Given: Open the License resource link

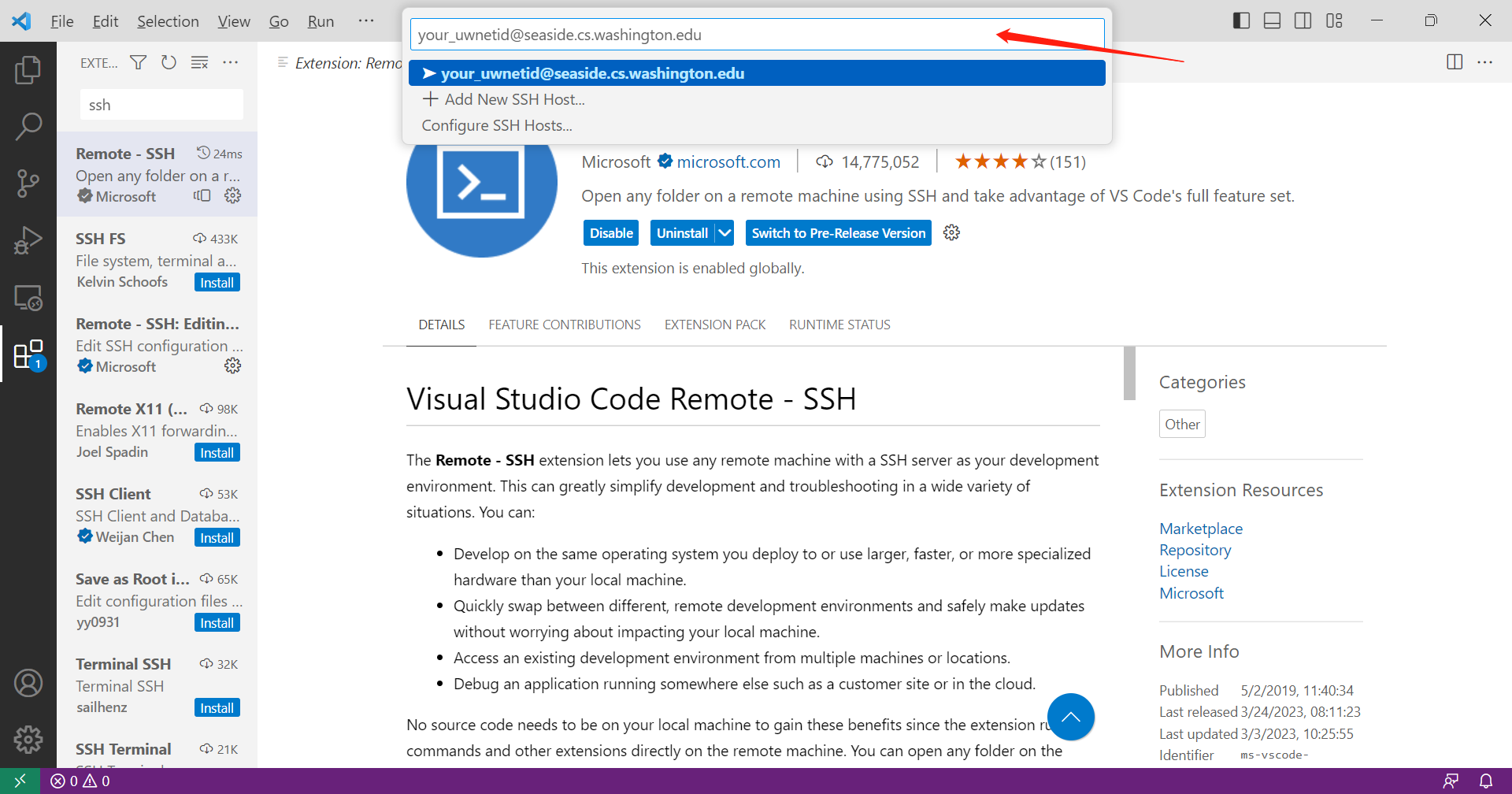Looking at the screenshot, I should [x=1184, y=571].
